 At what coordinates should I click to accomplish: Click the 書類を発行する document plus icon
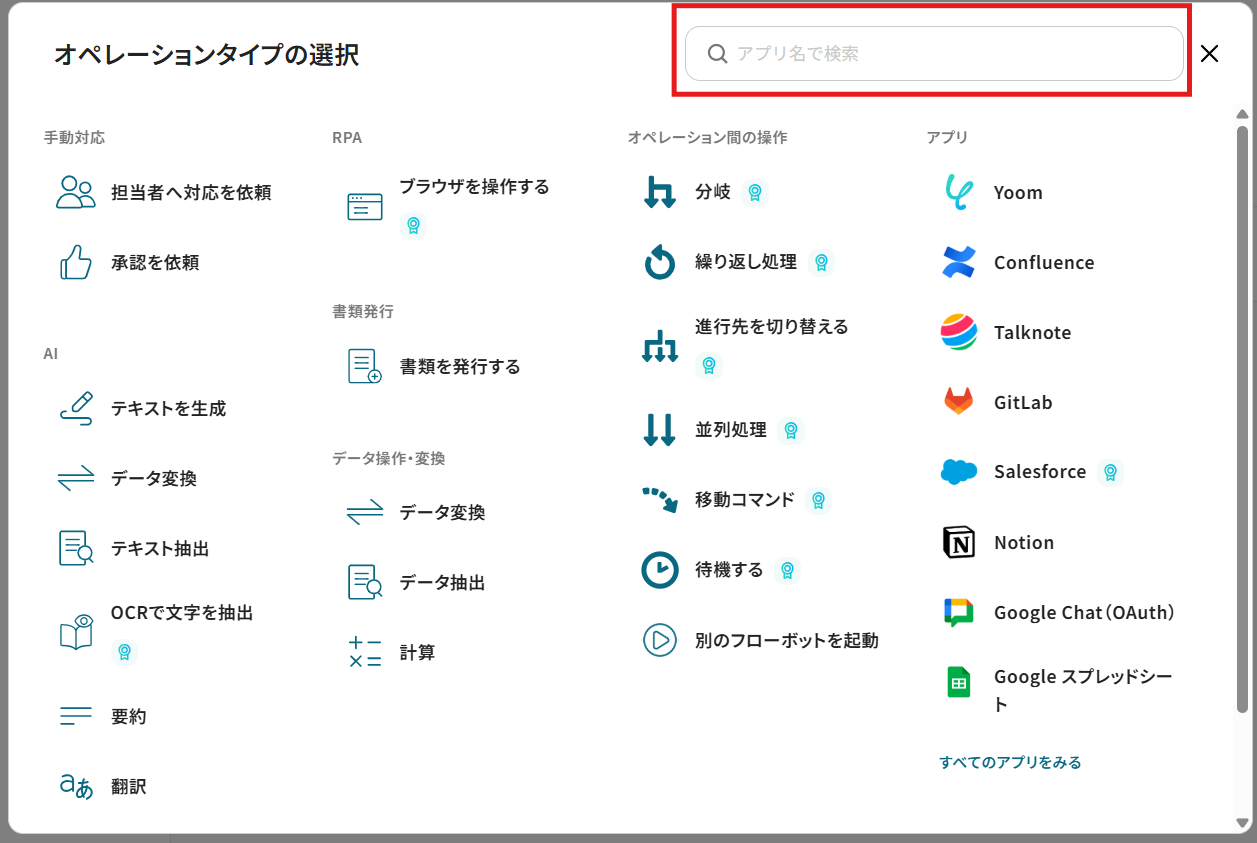pyautogui.click(x=365, y=366)
